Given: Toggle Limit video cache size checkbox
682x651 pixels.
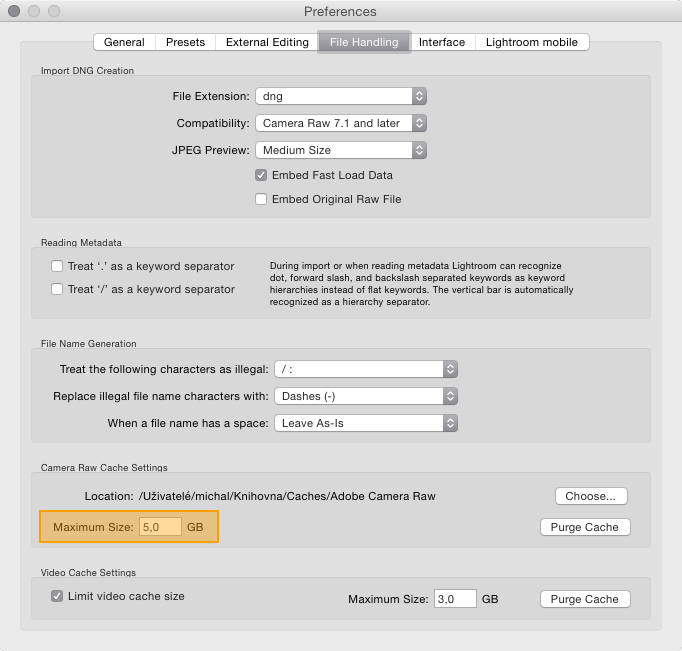Looking at the screenshot, I should point(57,596).
